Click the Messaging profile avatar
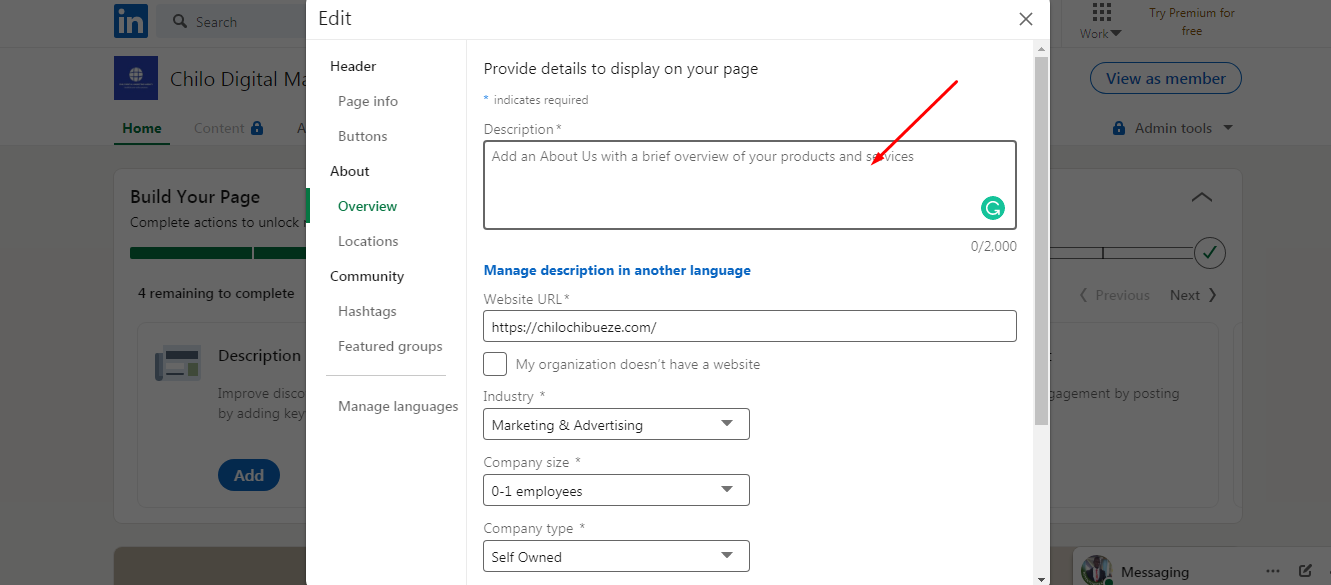 [x=1097, y=570]
